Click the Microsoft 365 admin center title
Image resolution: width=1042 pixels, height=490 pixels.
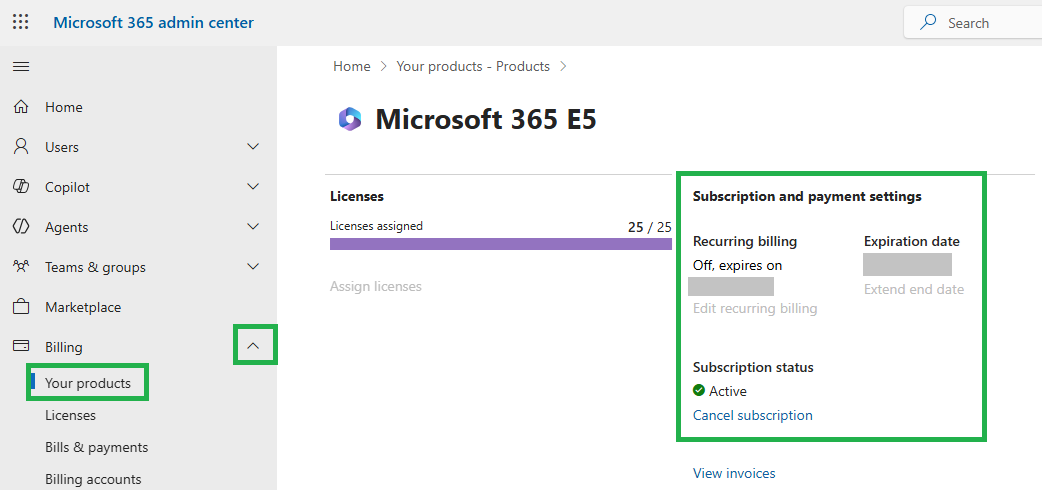click(154, 23)
